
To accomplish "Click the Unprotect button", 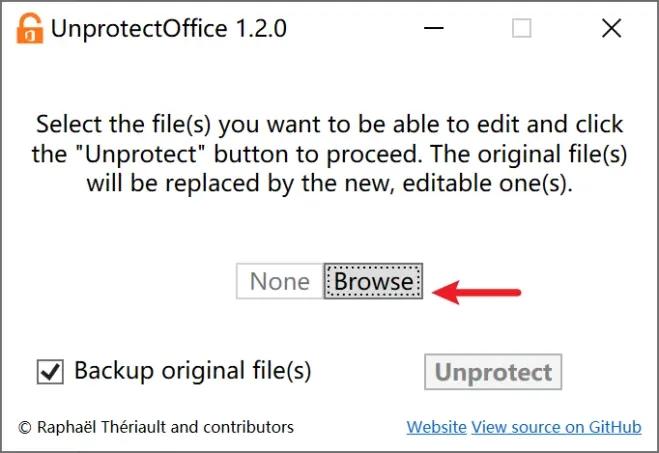I will 493,372.
